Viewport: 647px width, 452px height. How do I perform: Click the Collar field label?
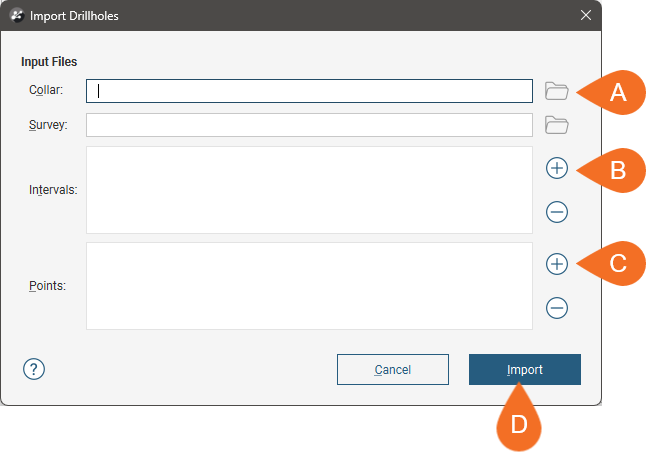click(46, 91)
